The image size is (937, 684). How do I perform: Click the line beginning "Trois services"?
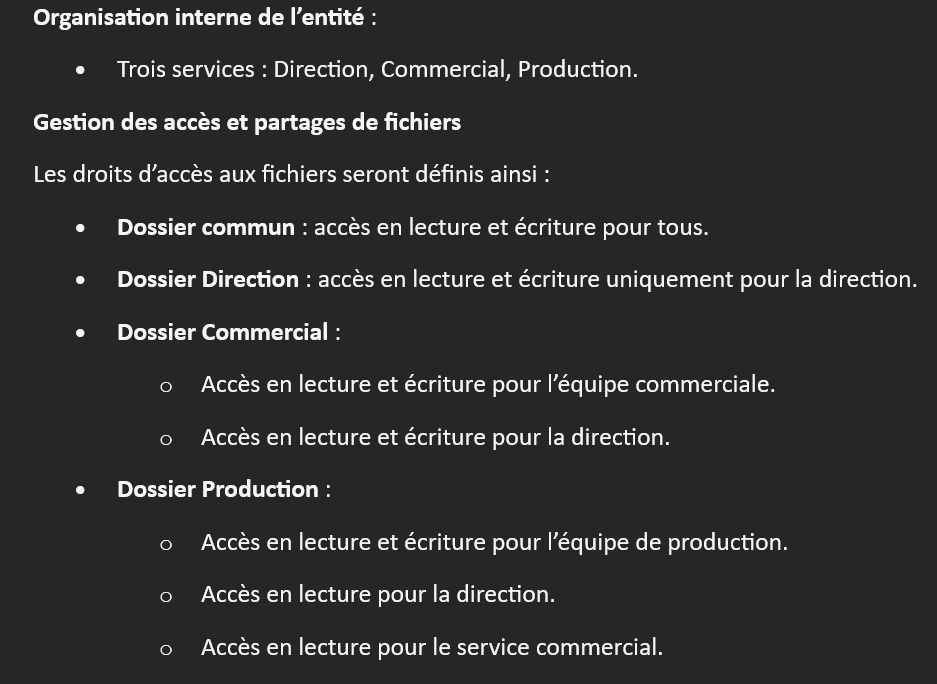click(x=376, y=69)
